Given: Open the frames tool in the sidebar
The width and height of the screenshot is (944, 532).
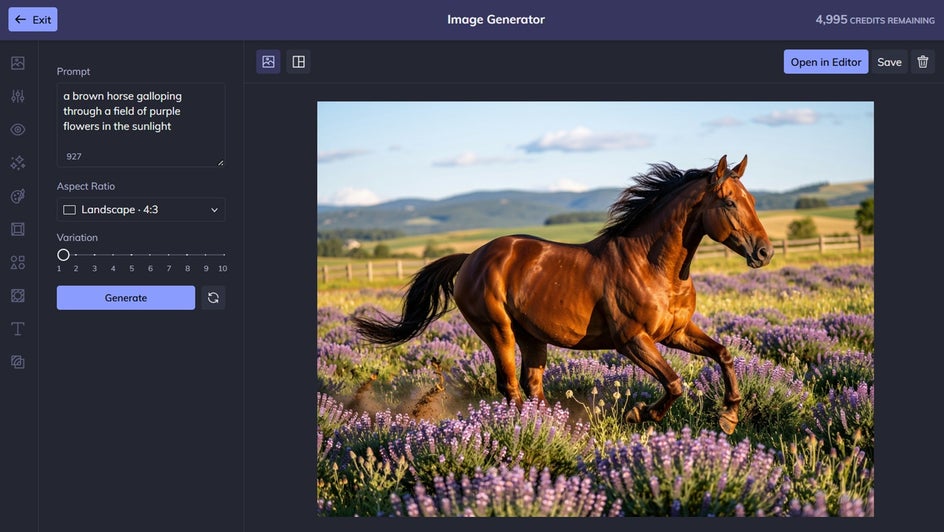Looking at the screenshot, I should coord(17,229).
